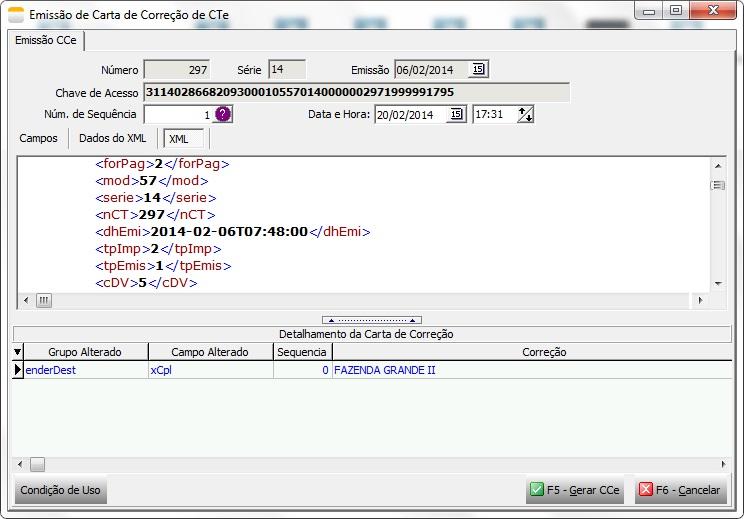This screenshot has width=744, height=519.
Task: Minimize the Emissão de Carta window
Action: pos(649,10)
